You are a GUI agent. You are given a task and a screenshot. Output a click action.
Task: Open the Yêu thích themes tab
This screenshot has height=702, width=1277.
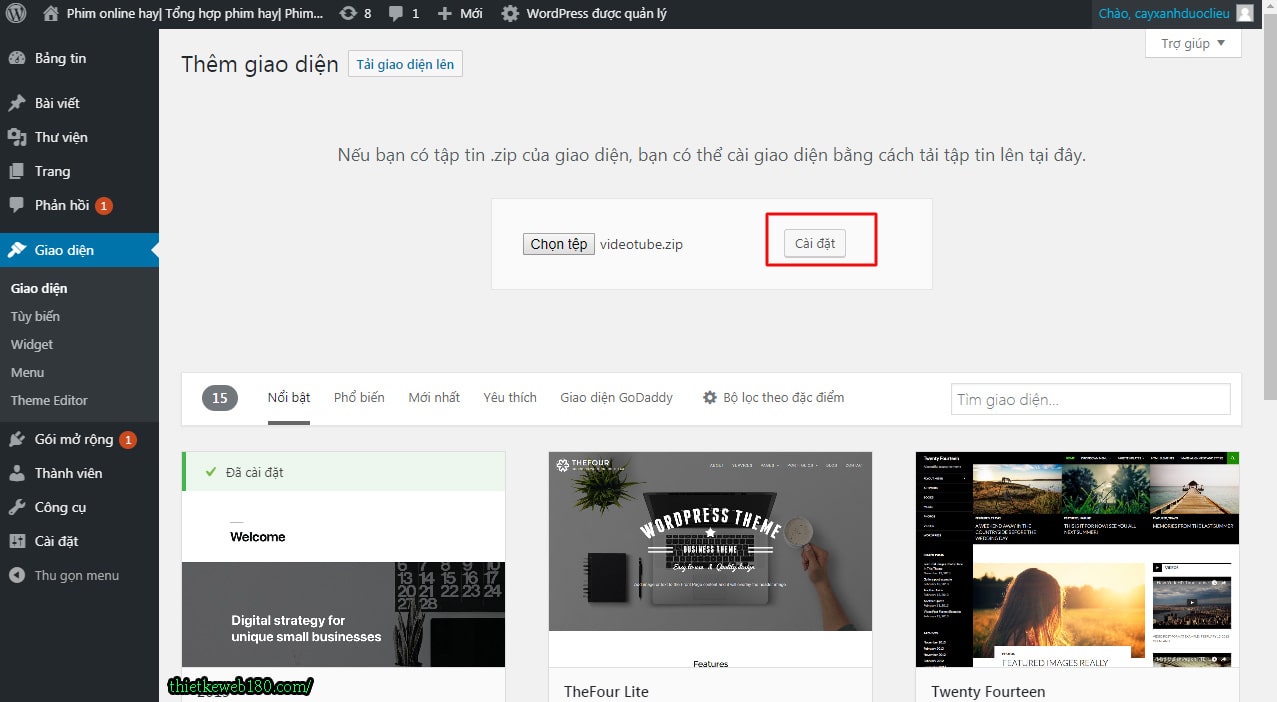pos(509,397)
